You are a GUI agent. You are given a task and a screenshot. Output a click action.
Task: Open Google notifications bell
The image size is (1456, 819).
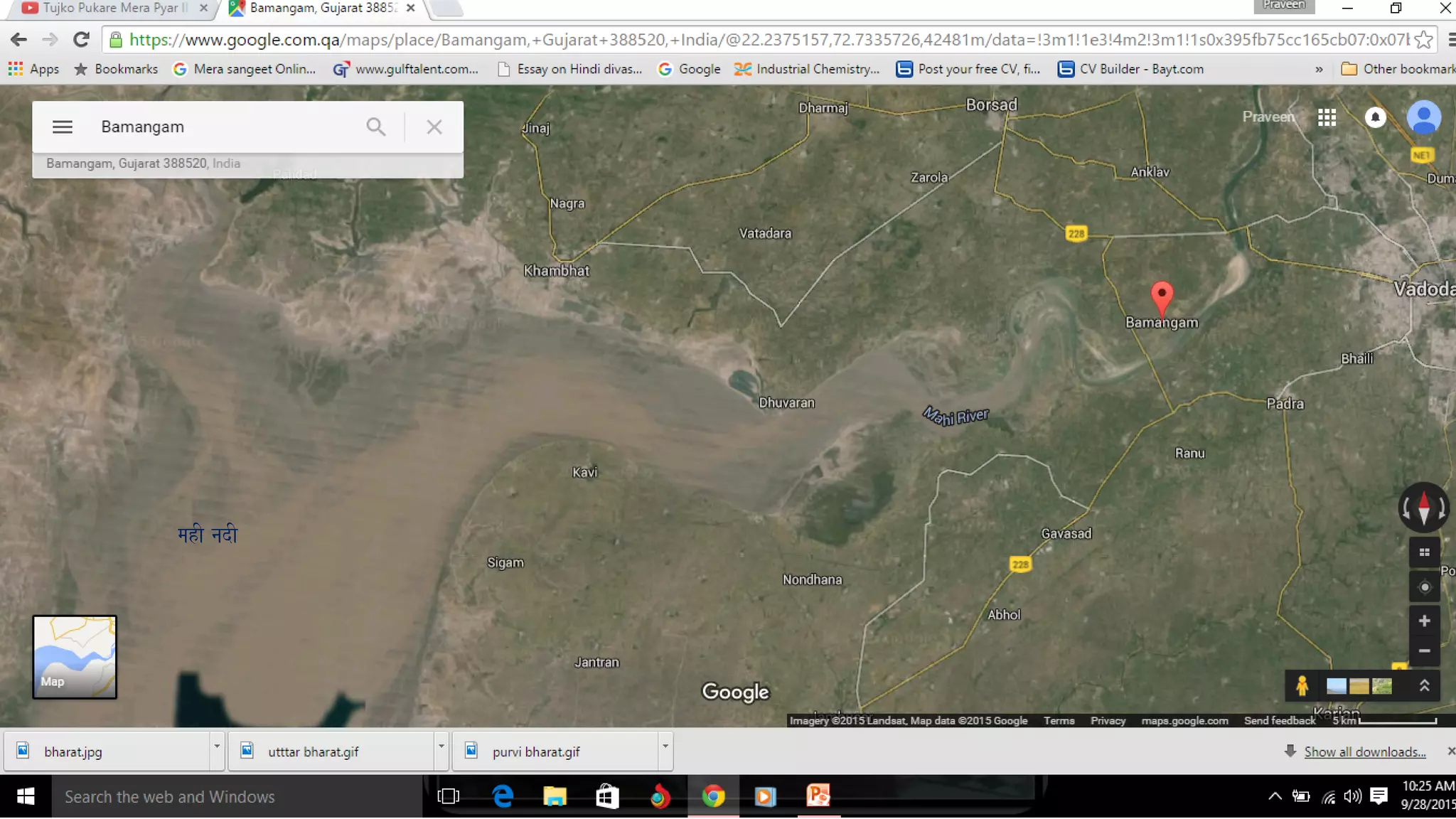coord(1375,117)
